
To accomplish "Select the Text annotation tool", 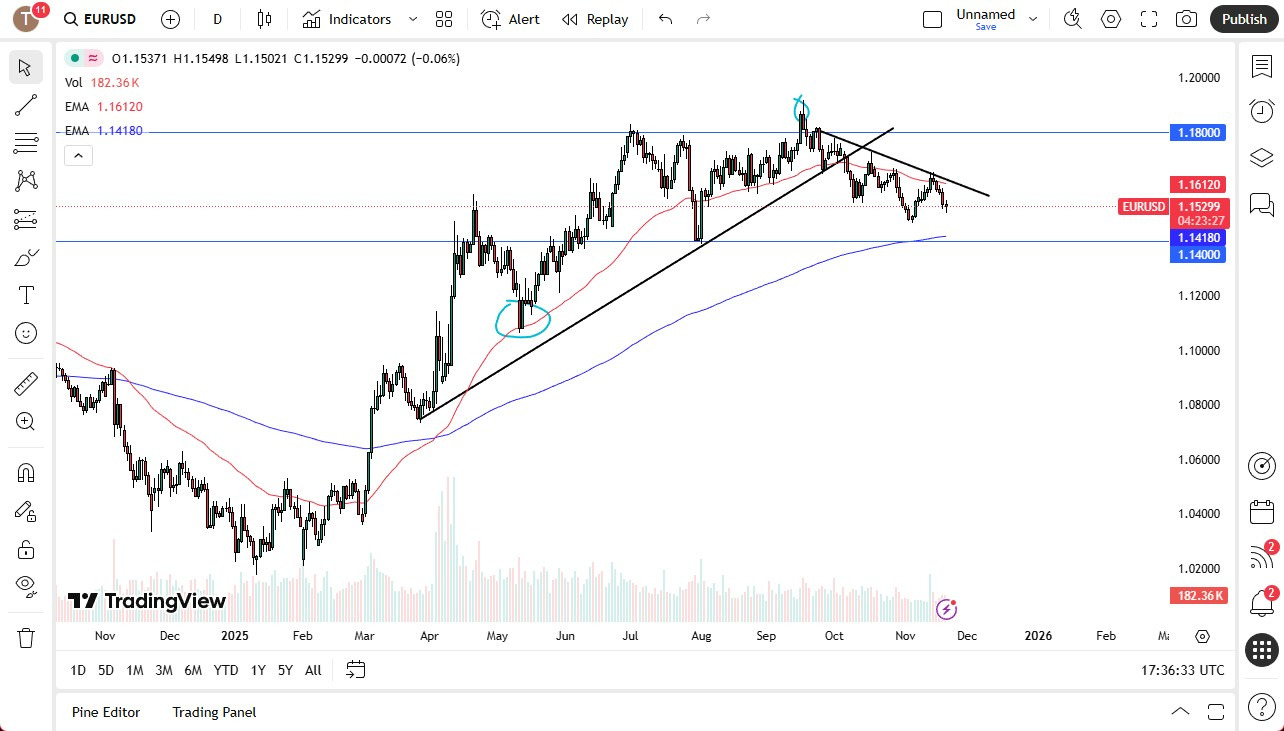I will (x=25, y=294).
